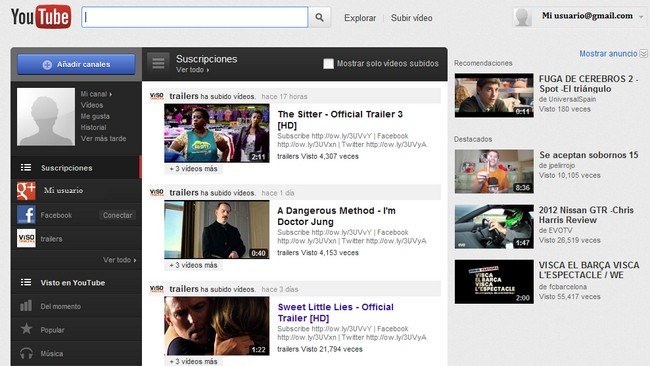Open the Explorar menu item

tap(360, 18)
